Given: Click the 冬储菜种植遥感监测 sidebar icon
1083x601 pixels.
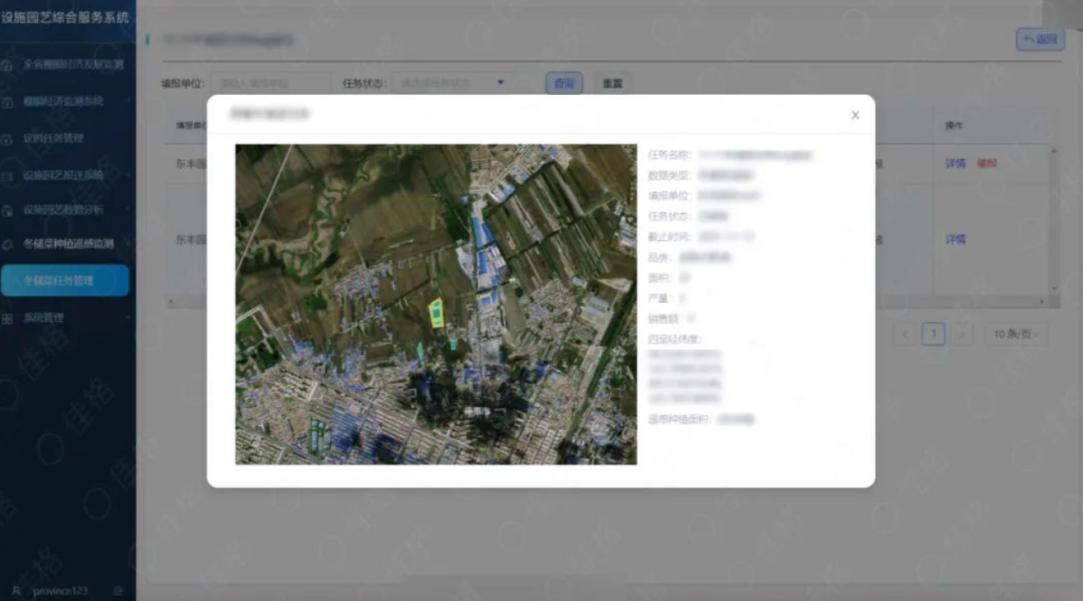Looking at the screenshot, I should point(8,244).
